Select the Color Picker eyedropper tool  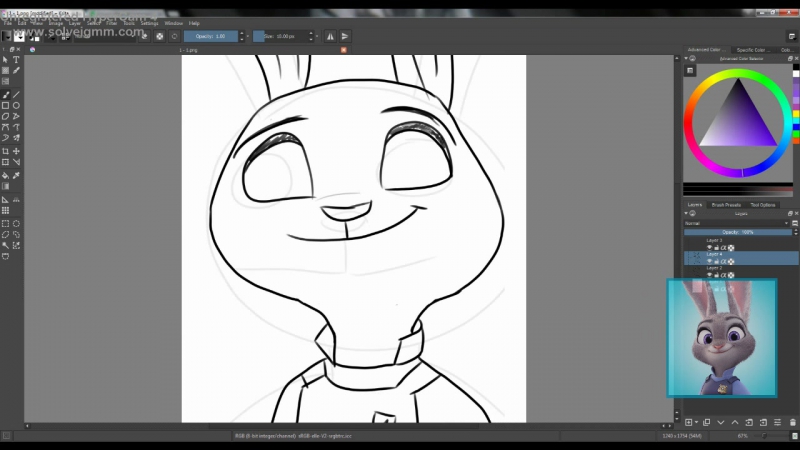16,176
